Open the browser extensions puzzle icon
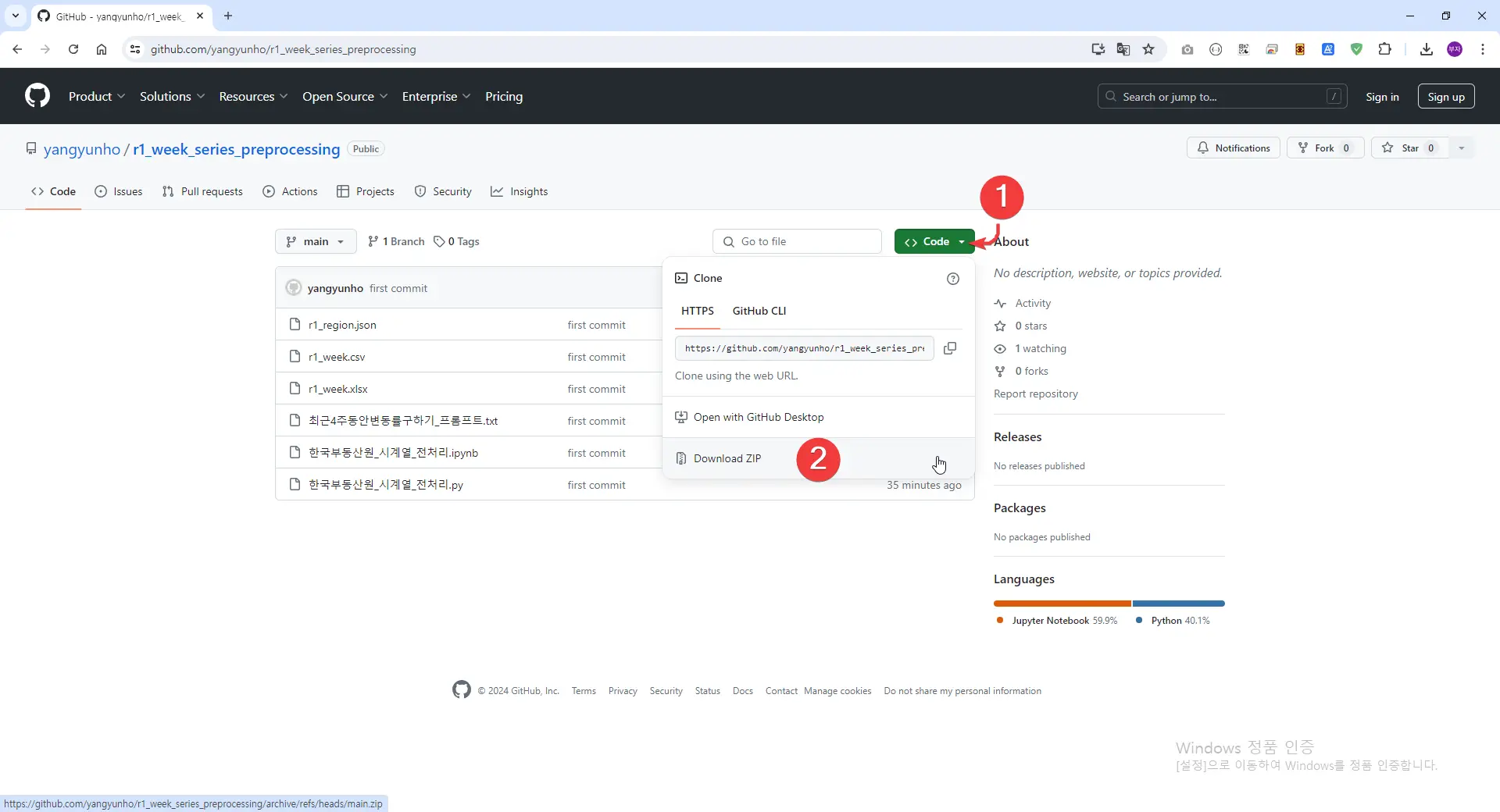 pyautogui.click(x=1385, y=49)
